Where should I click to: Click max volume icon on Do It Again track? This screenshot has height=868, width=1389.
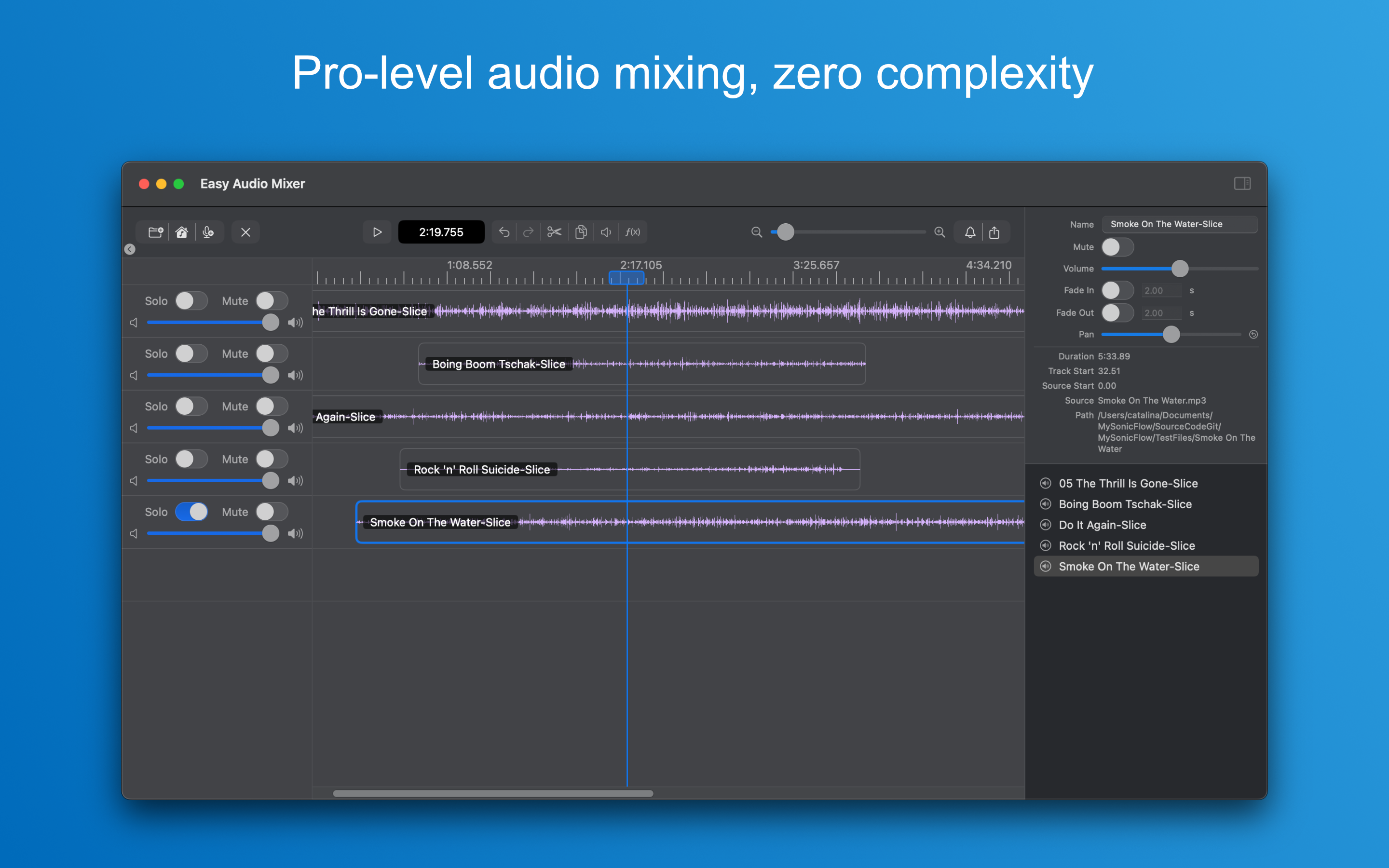[295, 428]
